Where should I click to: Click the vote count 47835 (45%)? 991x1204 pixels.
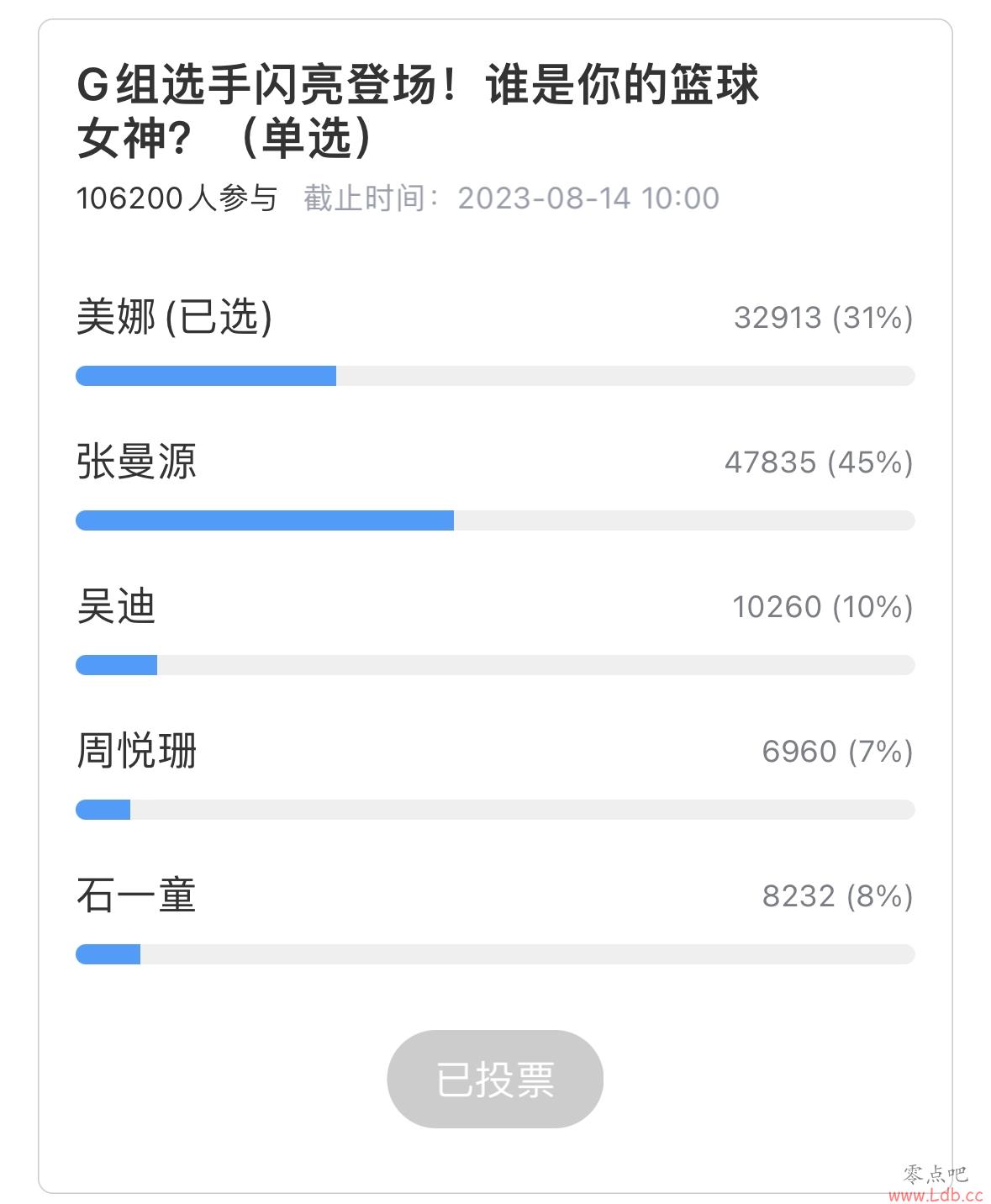819,462
